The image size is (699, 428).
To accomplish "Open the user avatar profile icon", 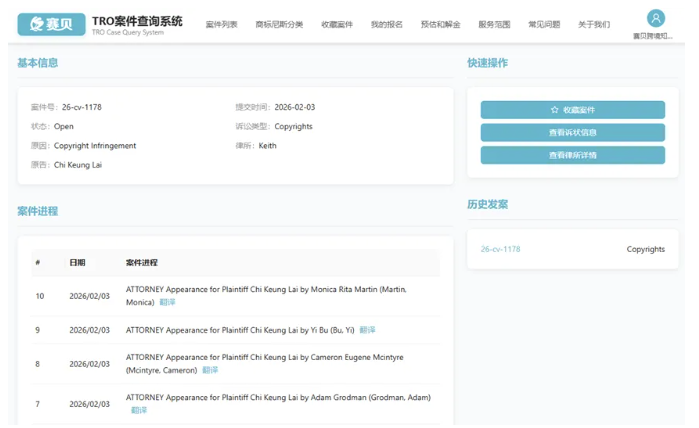I will coord(655,18).
